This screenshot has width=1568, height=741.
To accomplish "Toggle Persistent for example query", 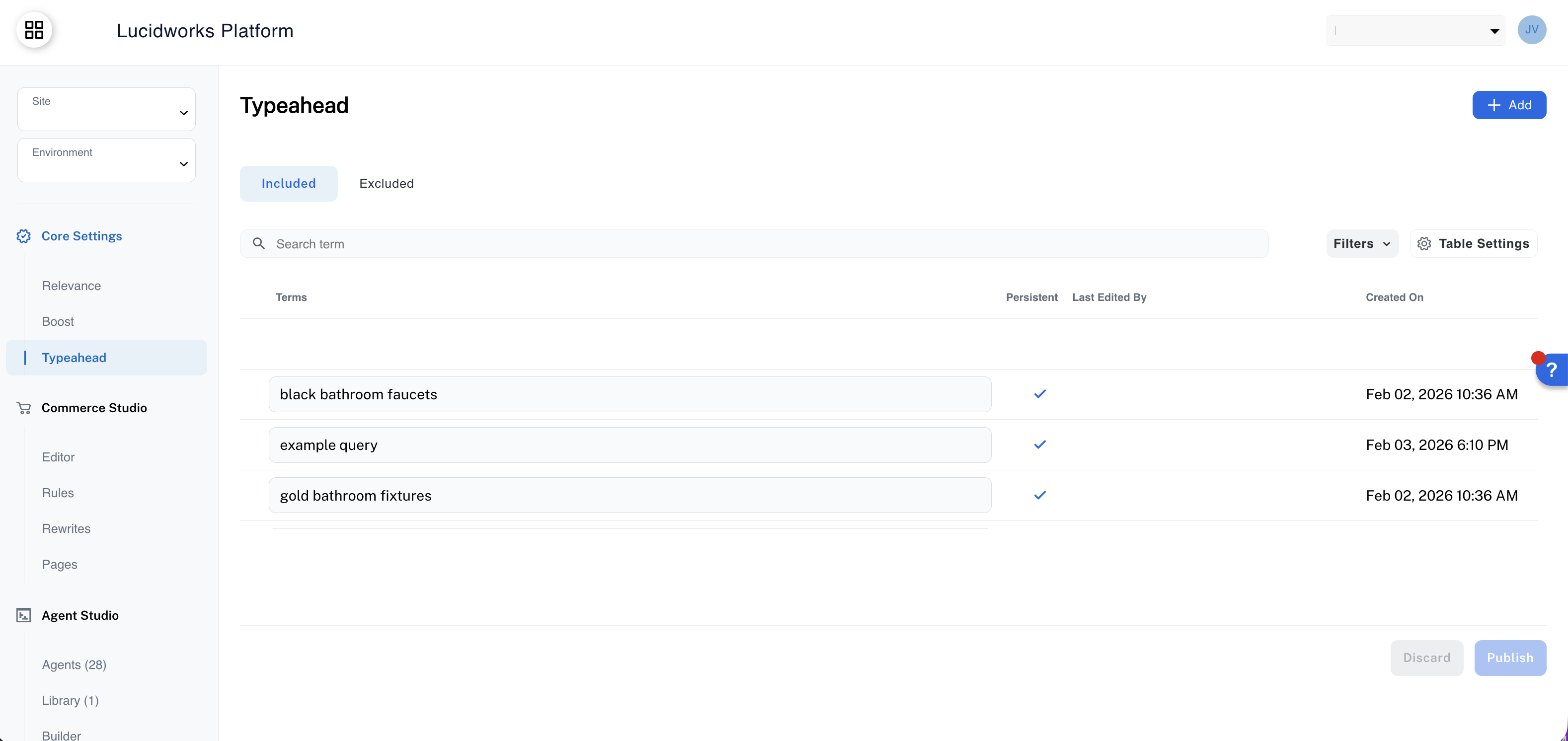I will tap(1040, 444).
